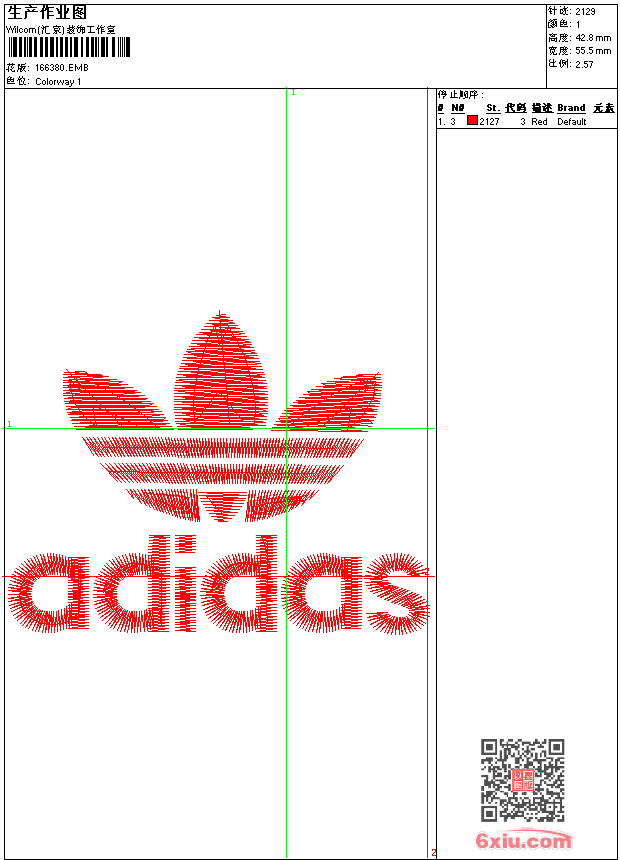The width and height of the screenshot is (620, 860).
Task: Click the barcode under the studio name
Action: pos(69,48)
